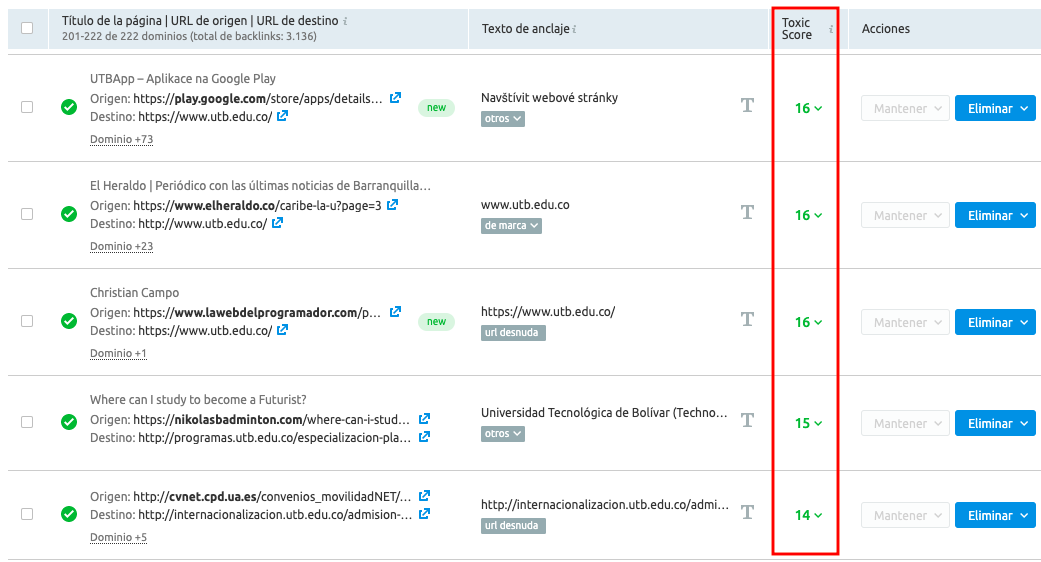
Task: Expand 'Dominio +73' link
Action: pyautogui.click(x=121, y=139)
